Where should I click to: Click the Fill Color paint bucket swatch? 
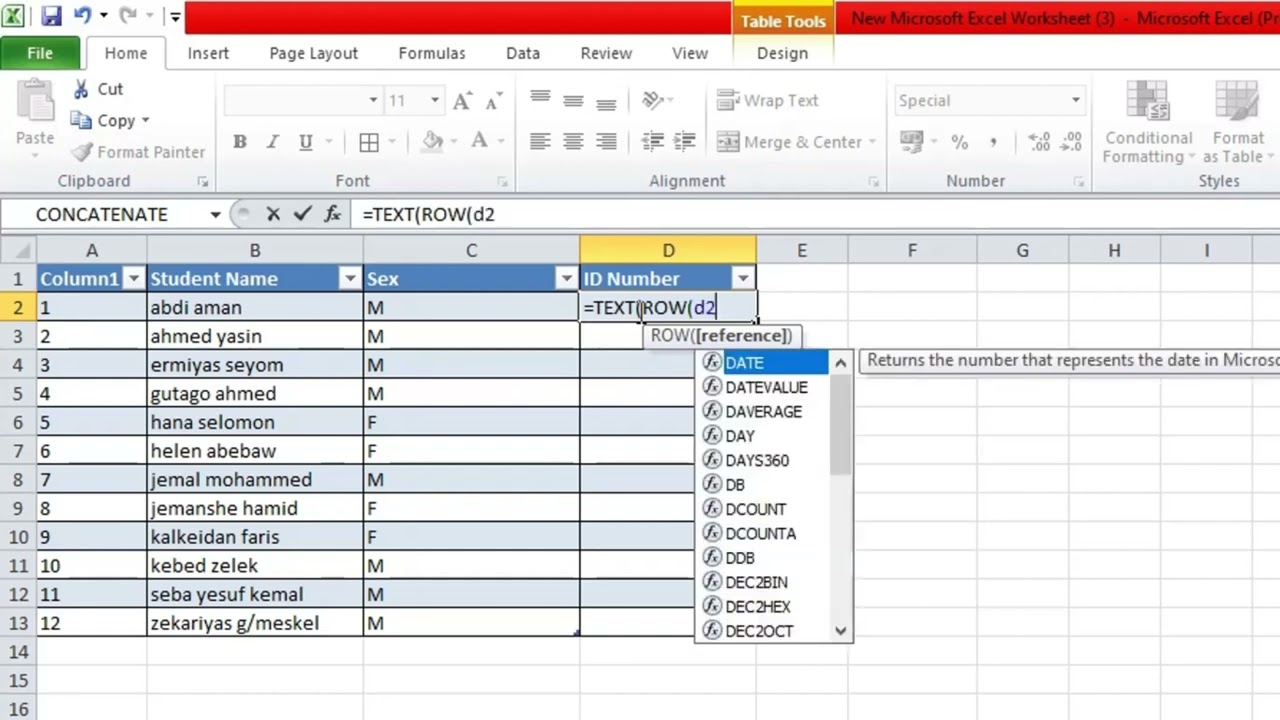click(x=433, y=142)
